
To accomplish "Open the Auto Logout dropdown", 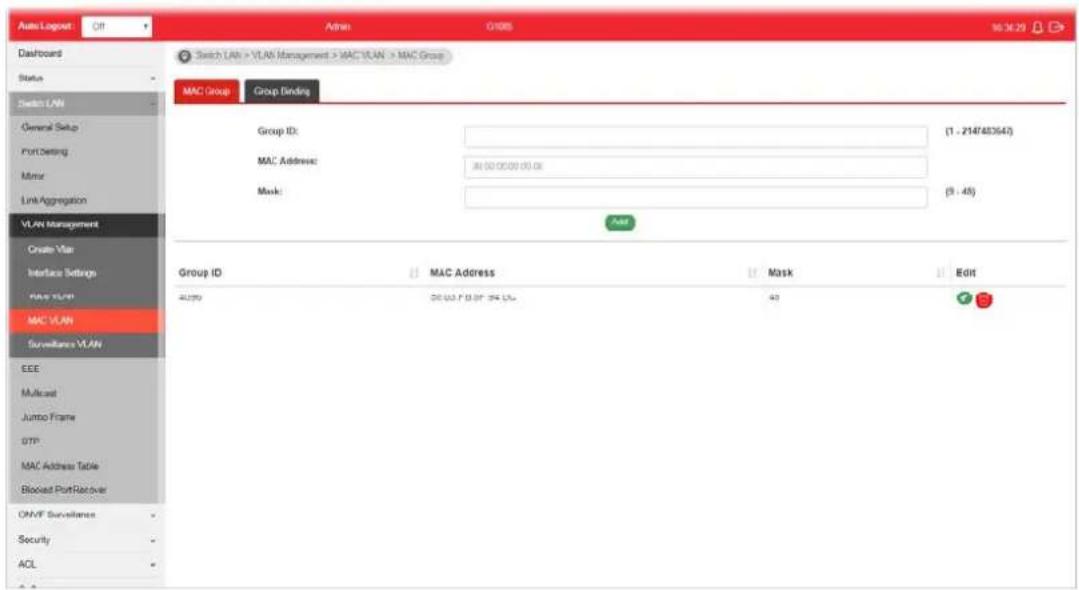I will coord(117,27).
